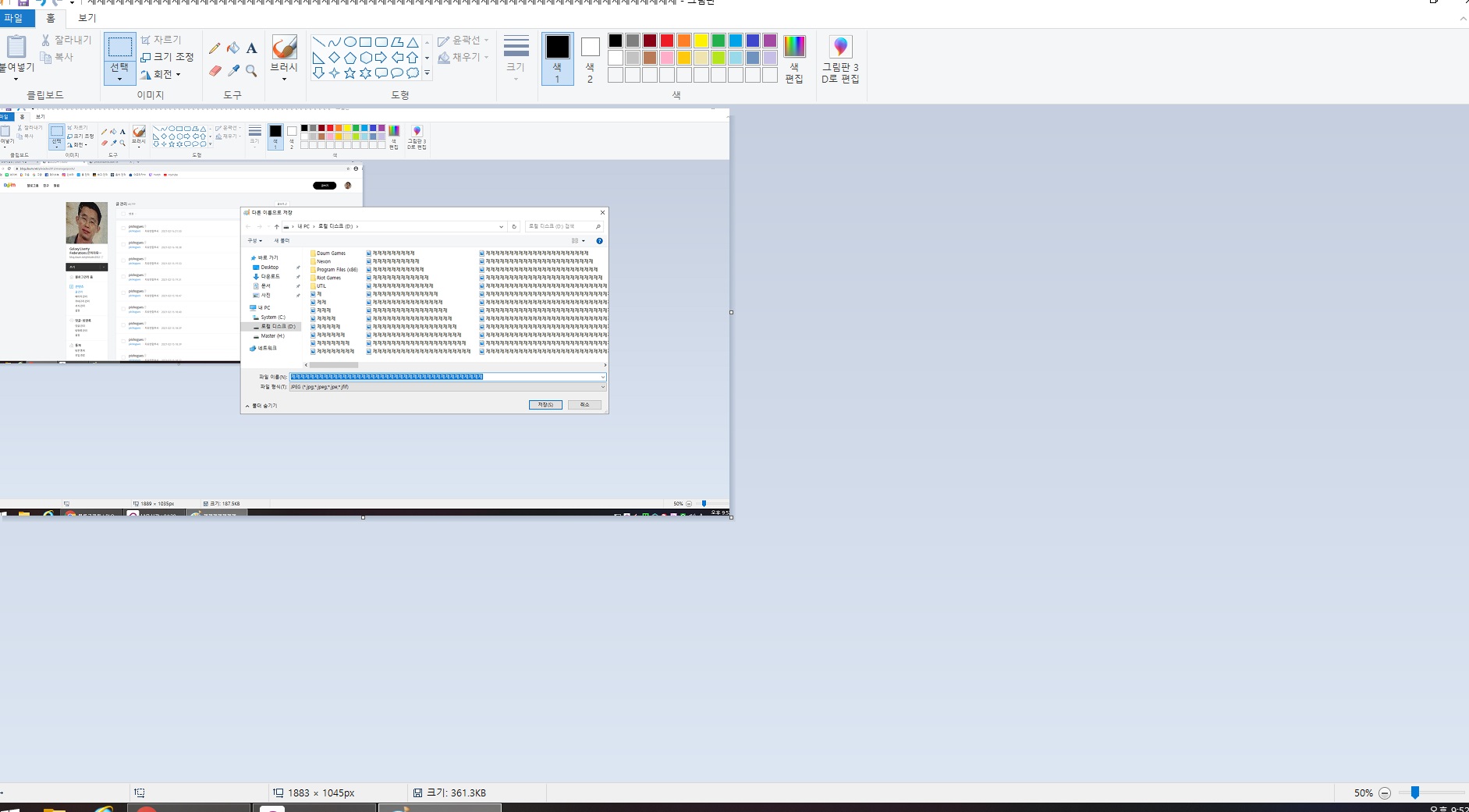Choose the Rectangle shape
Image resolution: width=1469 pixels, height=812 pixels.
click(x=365, y=42)
